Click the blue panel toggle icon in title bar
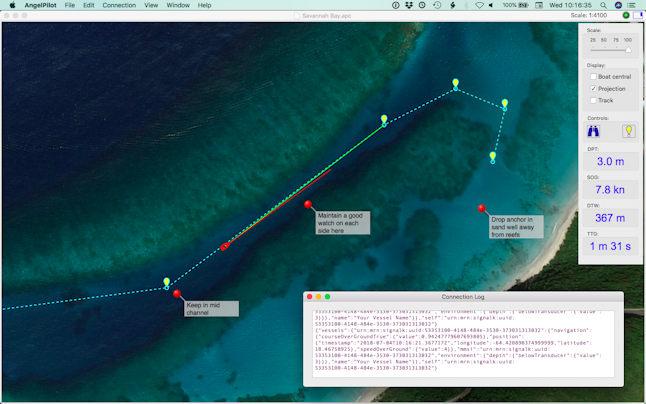This screenshot has height=404, width=646. tap(638, 15)
